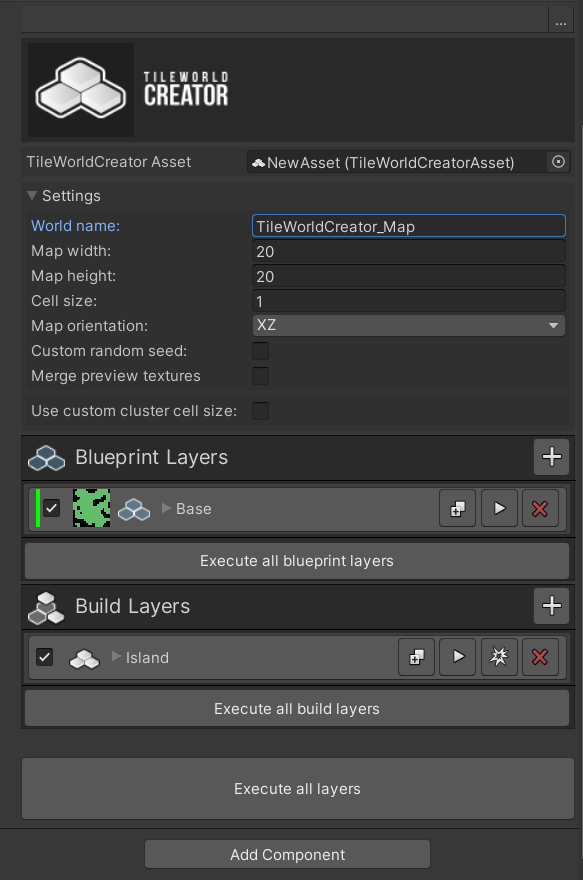The width and height of the screenshot is (583, 880).
Task: Collapse the Settings section
Action: 33,196
